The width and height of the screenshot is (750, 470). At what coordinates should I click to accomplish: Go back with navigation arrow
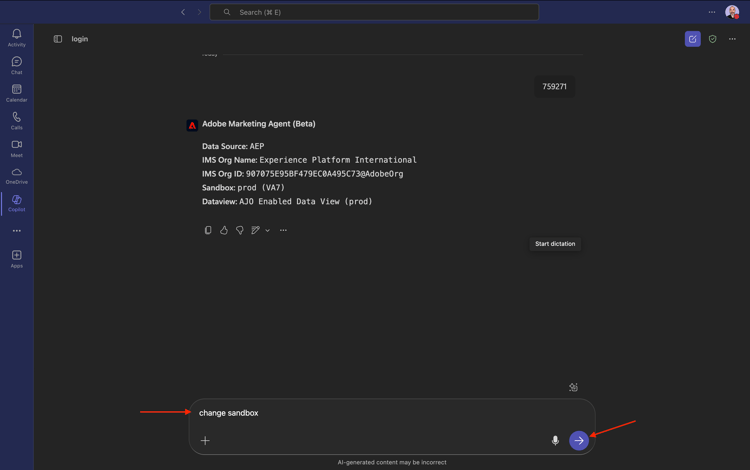pos(183,12)
